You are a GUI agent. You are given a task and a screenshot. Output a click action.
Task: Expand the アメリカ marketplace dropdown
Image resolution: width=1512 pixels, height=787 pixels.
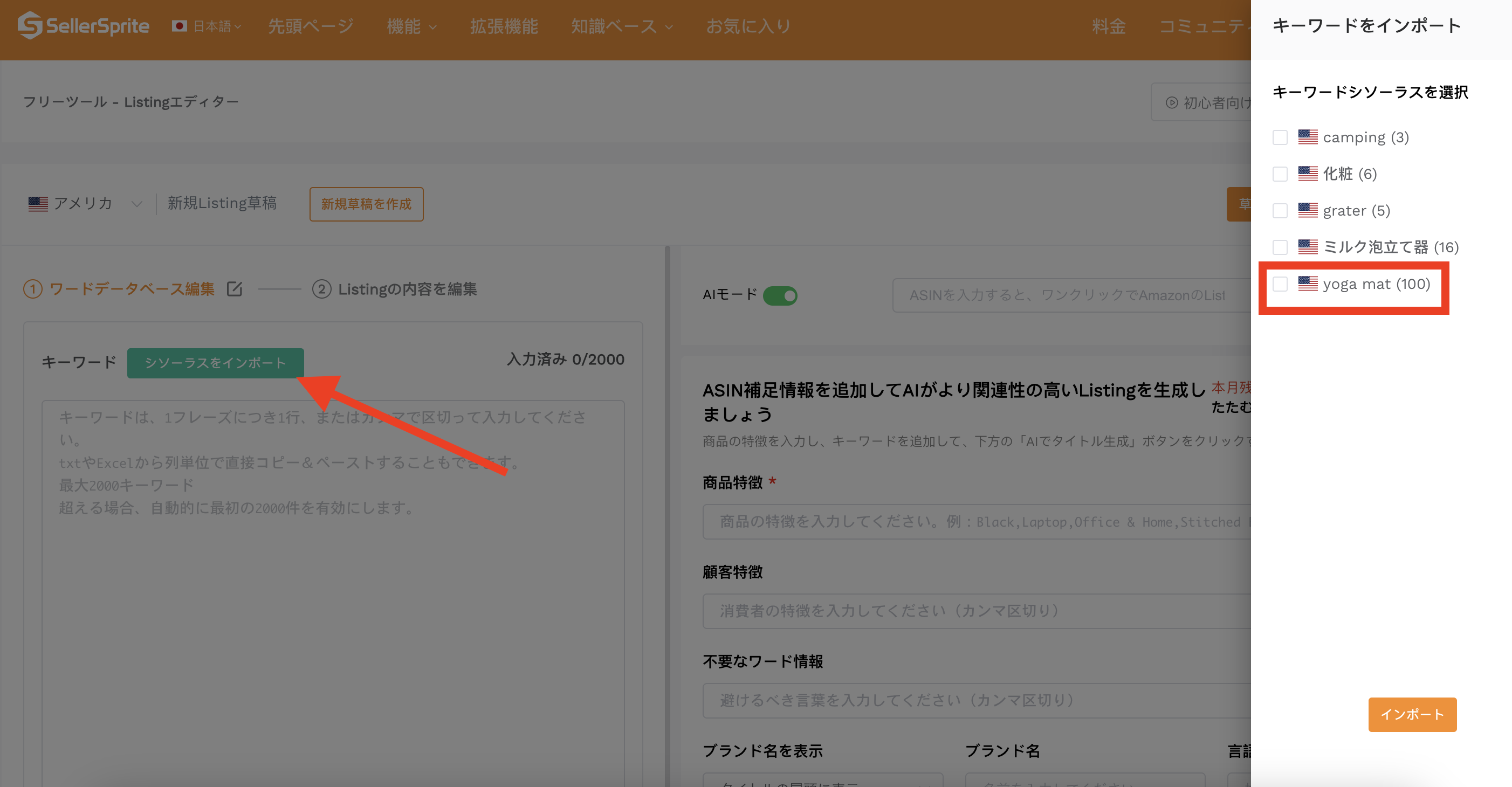pyautogui.click(x=85, y=204)
